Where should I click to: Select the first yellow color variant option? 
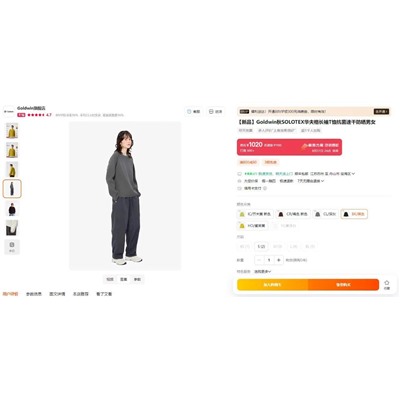255,214
